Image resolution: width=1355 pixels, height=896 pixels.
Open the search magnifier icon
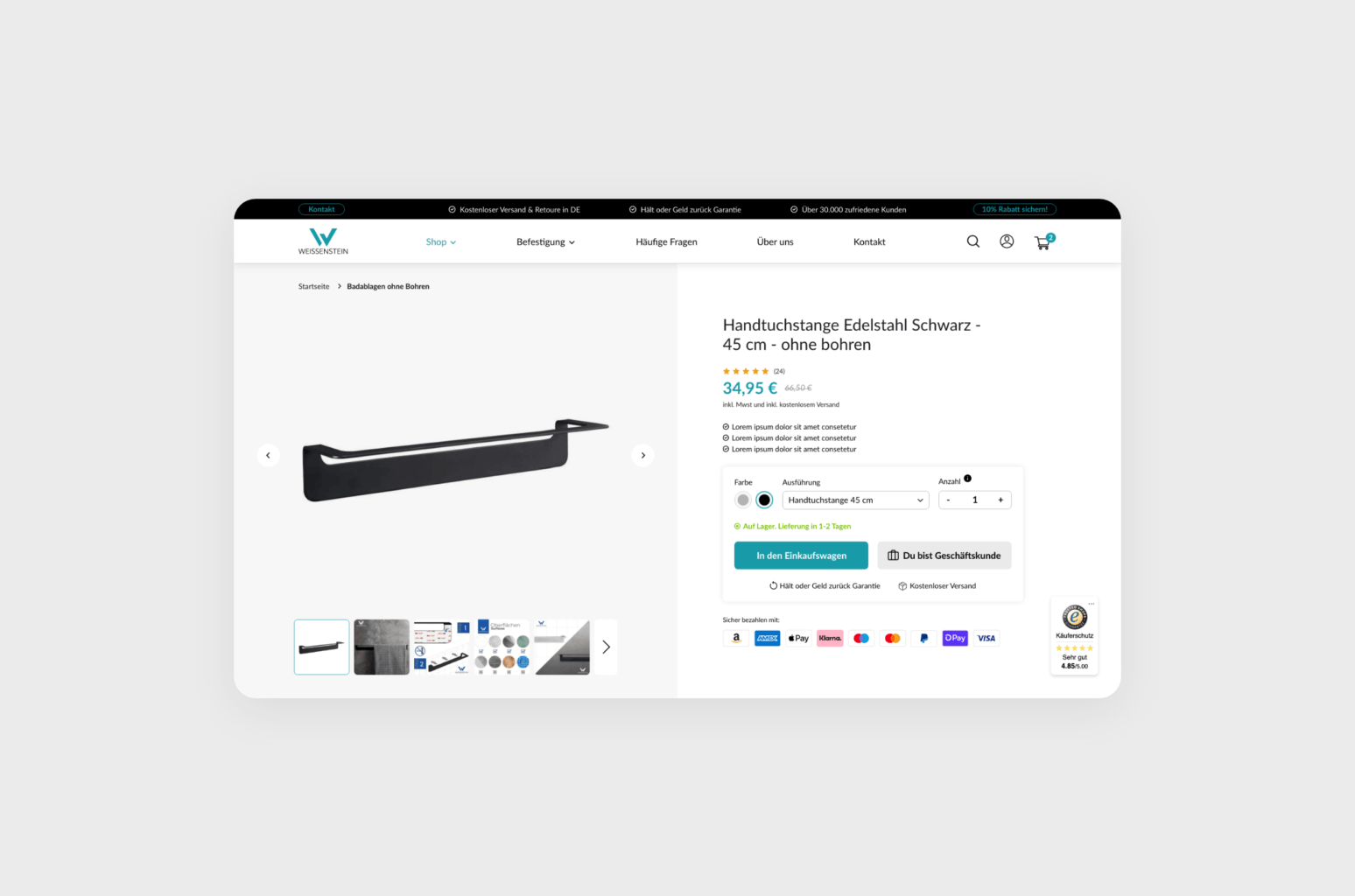coord(972,241)
